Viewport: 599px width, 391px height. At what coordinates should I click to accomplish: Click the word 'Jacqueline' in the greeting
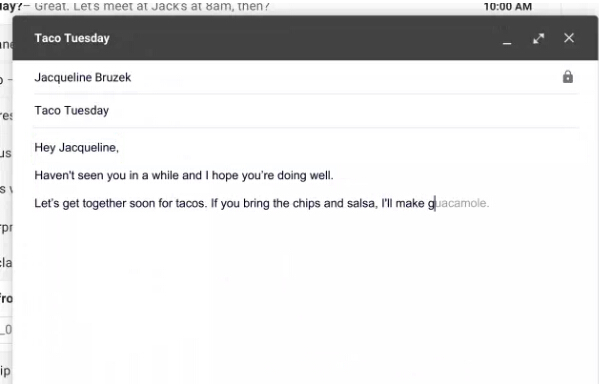pyautogui.click(x=89, y=148)
